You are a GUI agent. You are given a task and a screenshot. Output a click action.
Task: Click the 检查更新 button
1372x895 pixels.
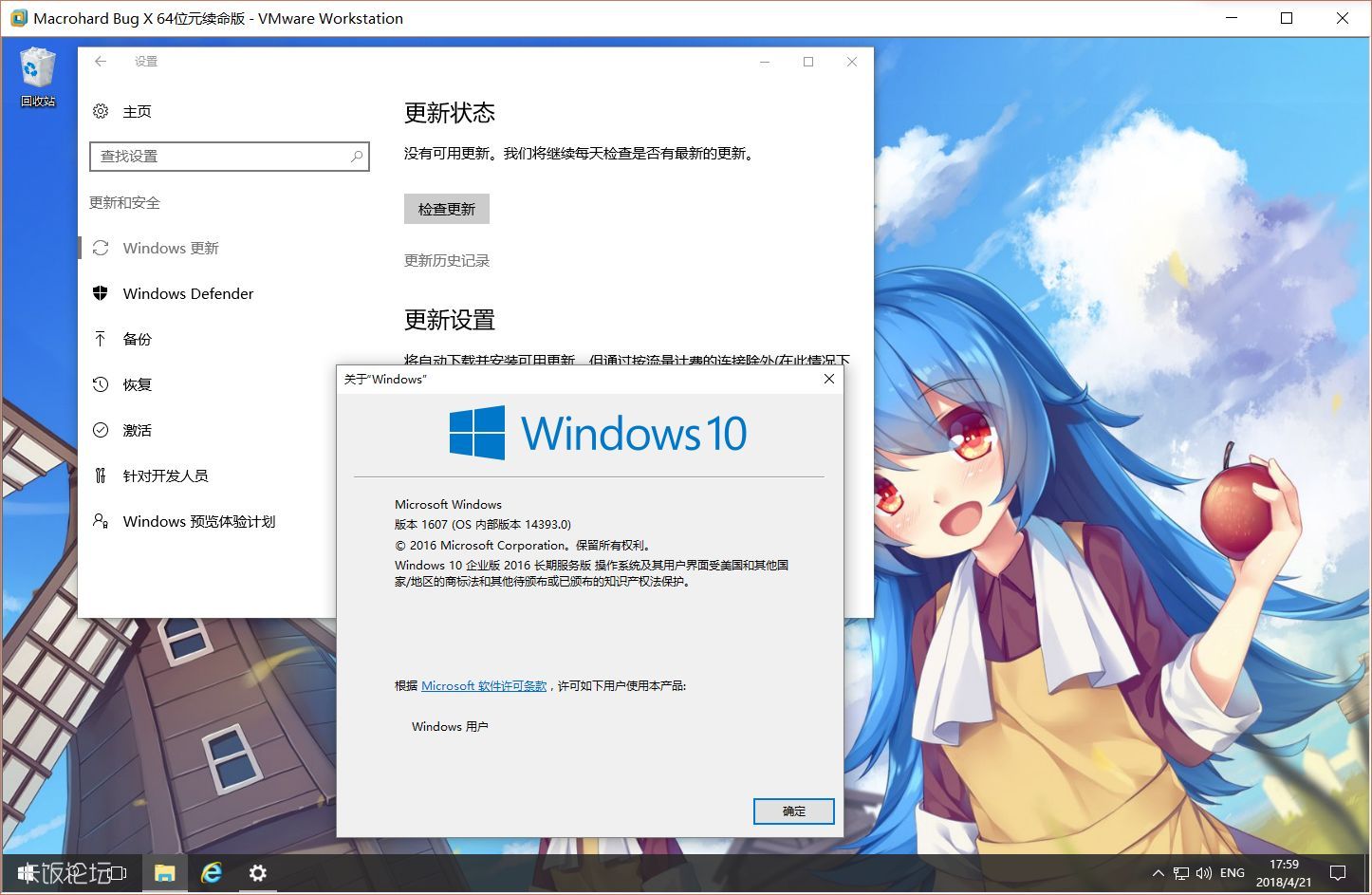[447, 209]
